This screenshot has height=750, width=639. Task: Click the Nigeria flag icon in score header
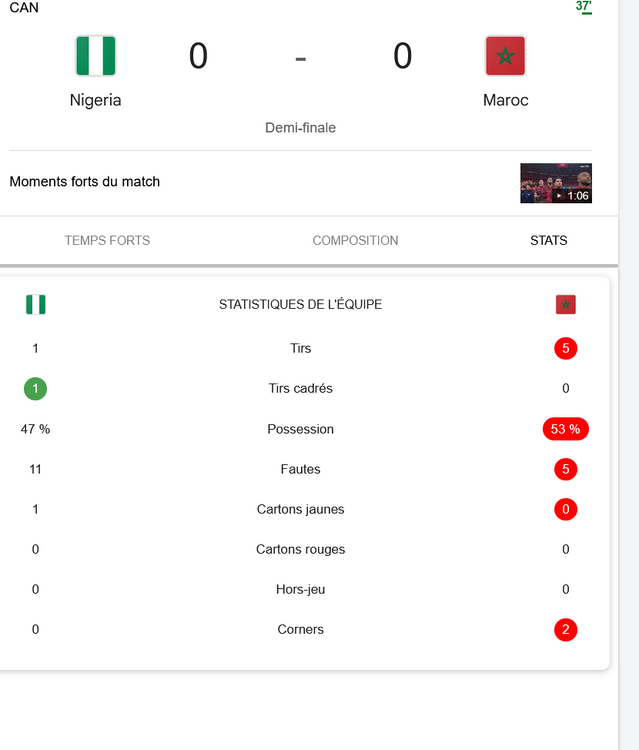pos(96,56)
